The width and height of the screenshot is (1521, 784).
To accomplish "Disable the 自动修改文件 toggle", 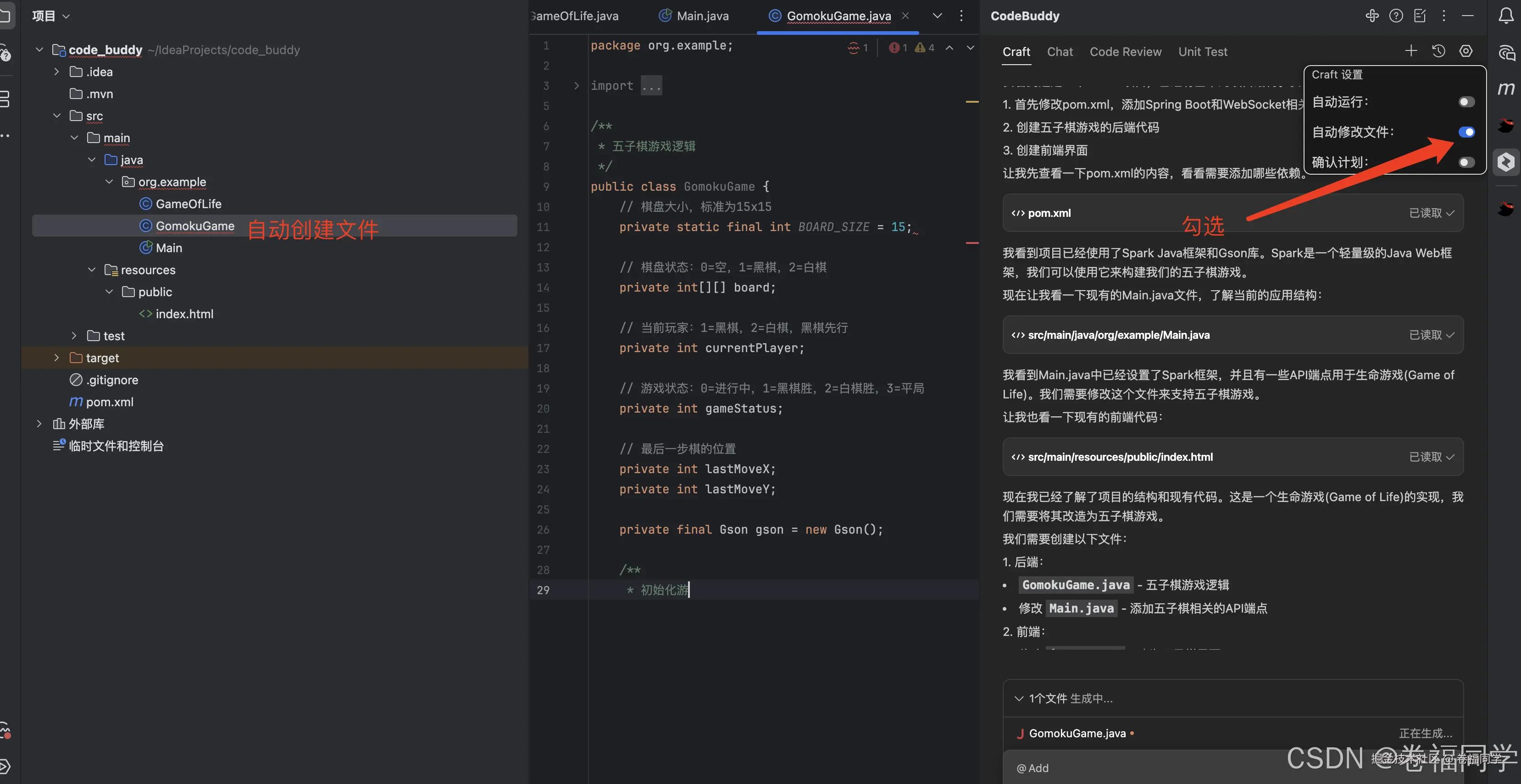I will pyautogui.click(x=1467, y=132).
